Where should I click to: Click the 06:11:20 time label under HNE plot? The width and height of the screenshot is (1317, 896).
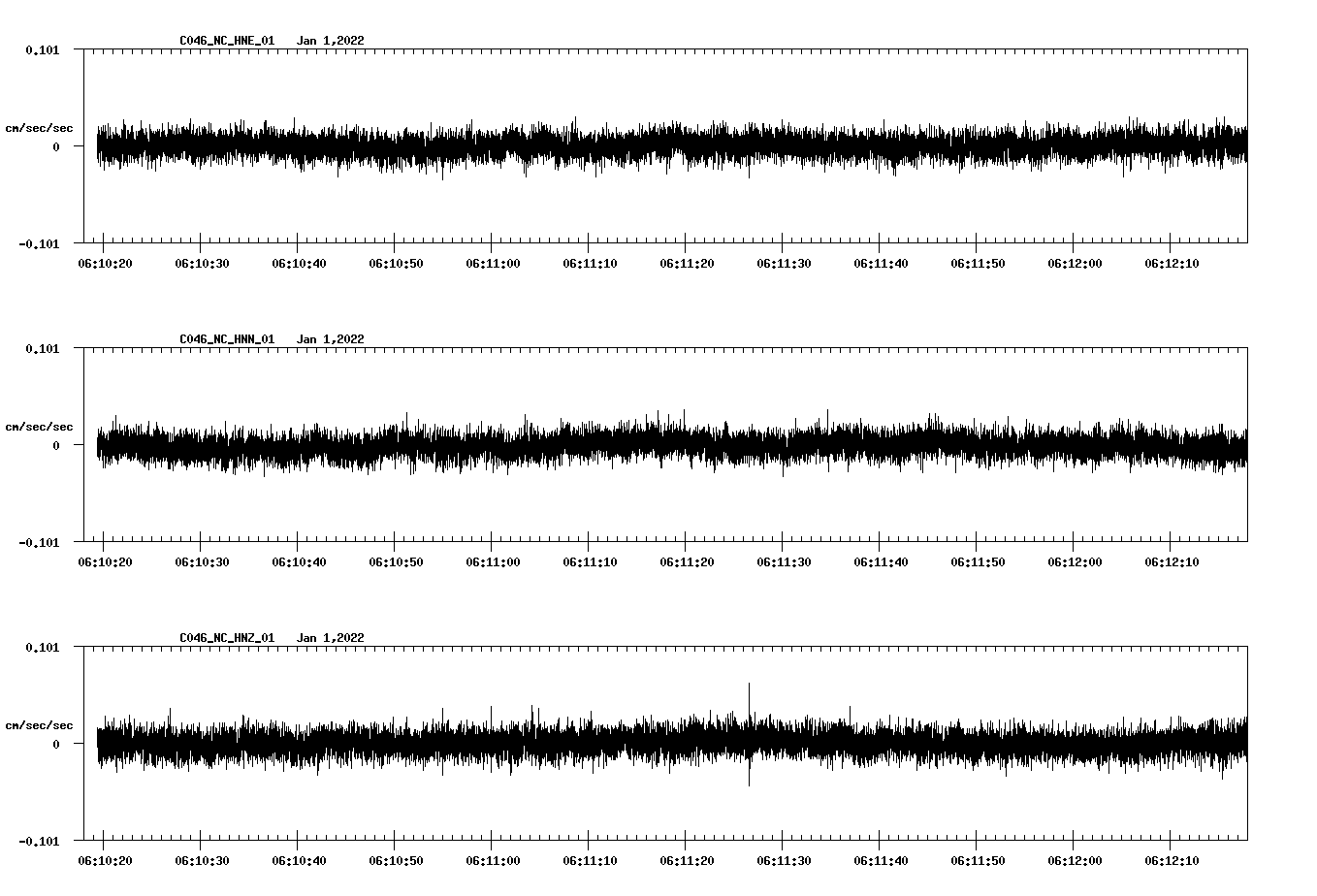click(x=687, y=264)
